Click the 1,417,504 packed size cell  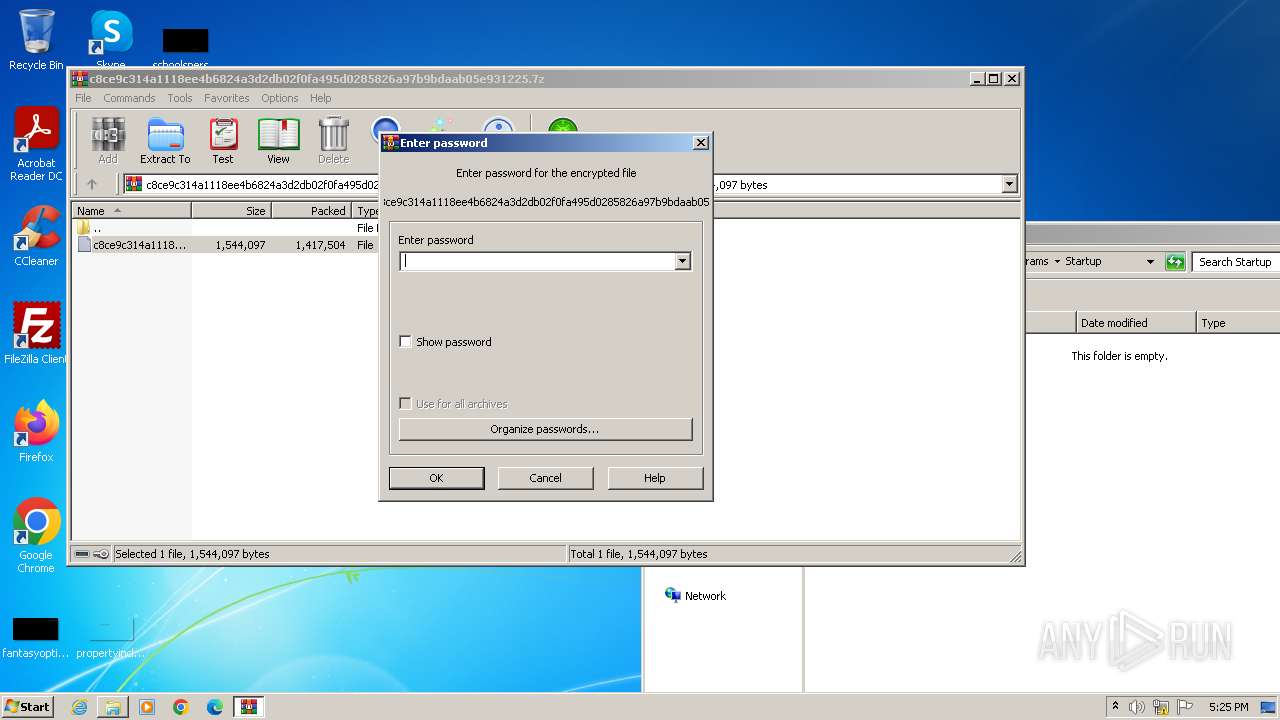pos(321,245)
